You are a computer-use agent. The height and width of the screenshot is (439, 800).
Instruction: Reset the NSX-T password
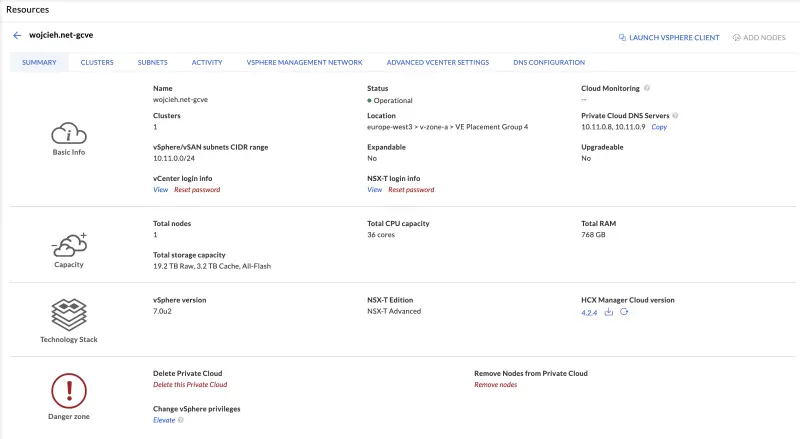(x=411, y=189)
